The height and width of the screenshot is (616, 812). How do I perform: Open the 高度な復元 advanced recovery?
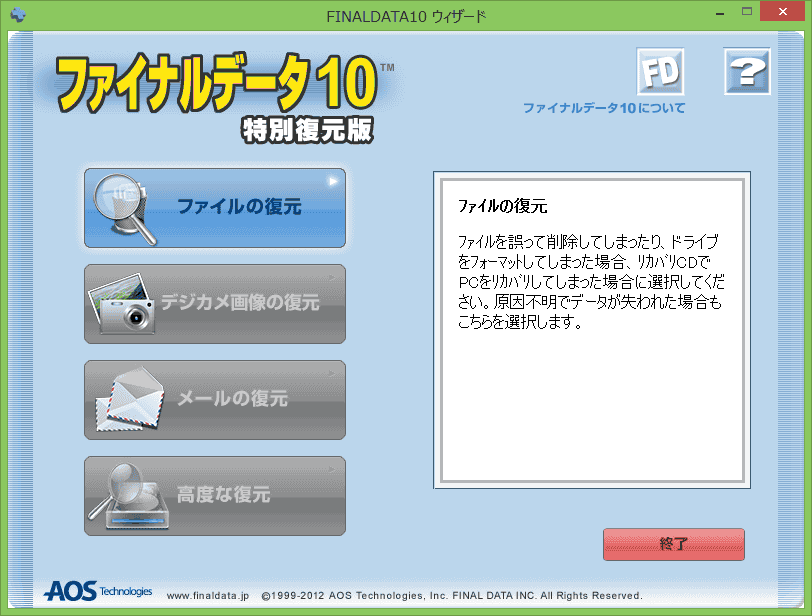(x=215, y=496)
